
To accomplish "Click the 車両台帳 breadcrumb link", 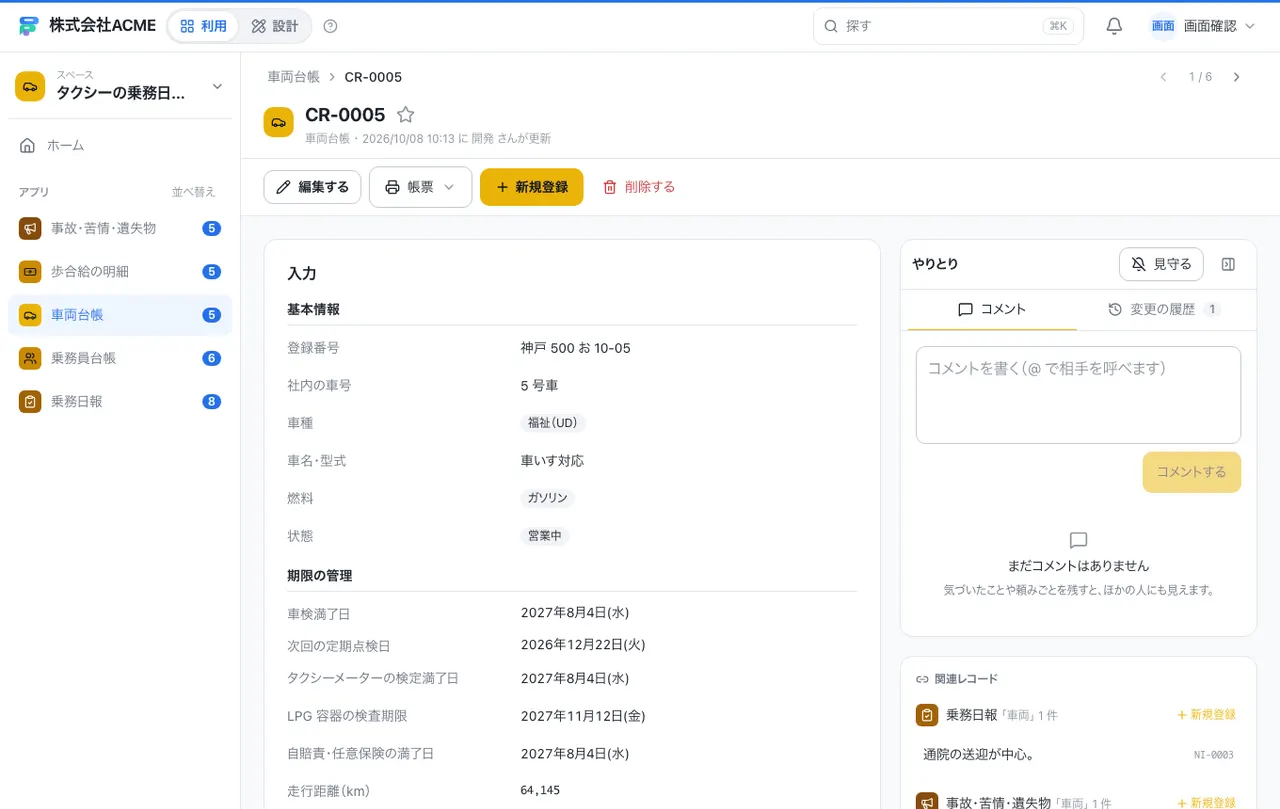I will tap(293, 77).
